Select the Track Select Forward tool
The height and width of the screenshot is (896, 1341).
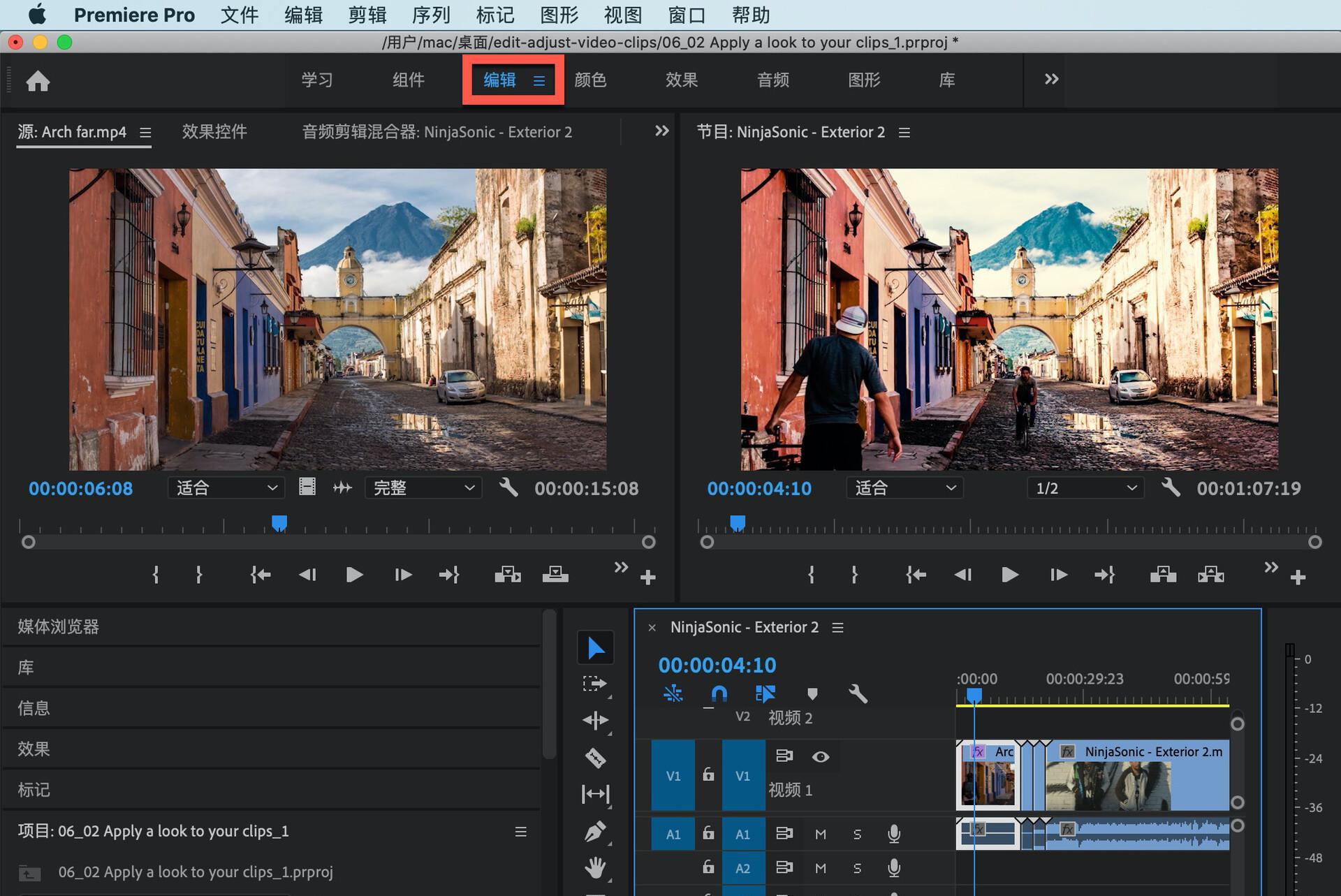(595, 684)
